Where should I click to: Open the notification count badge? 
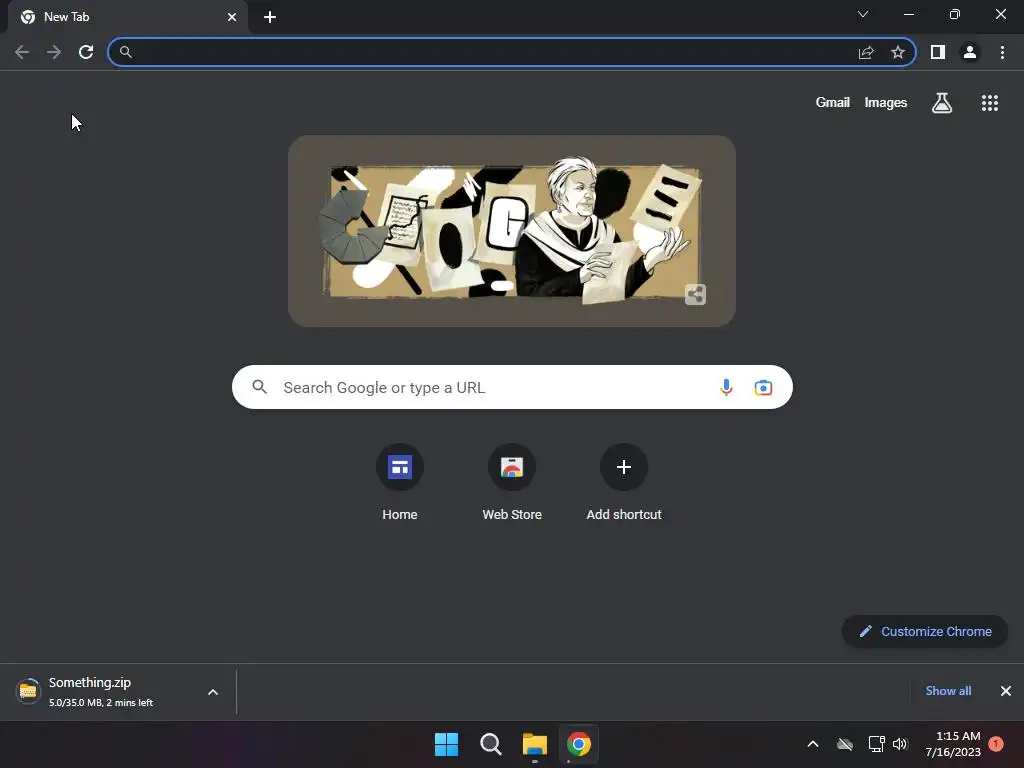pyautogui.click(x=996, y=744)
